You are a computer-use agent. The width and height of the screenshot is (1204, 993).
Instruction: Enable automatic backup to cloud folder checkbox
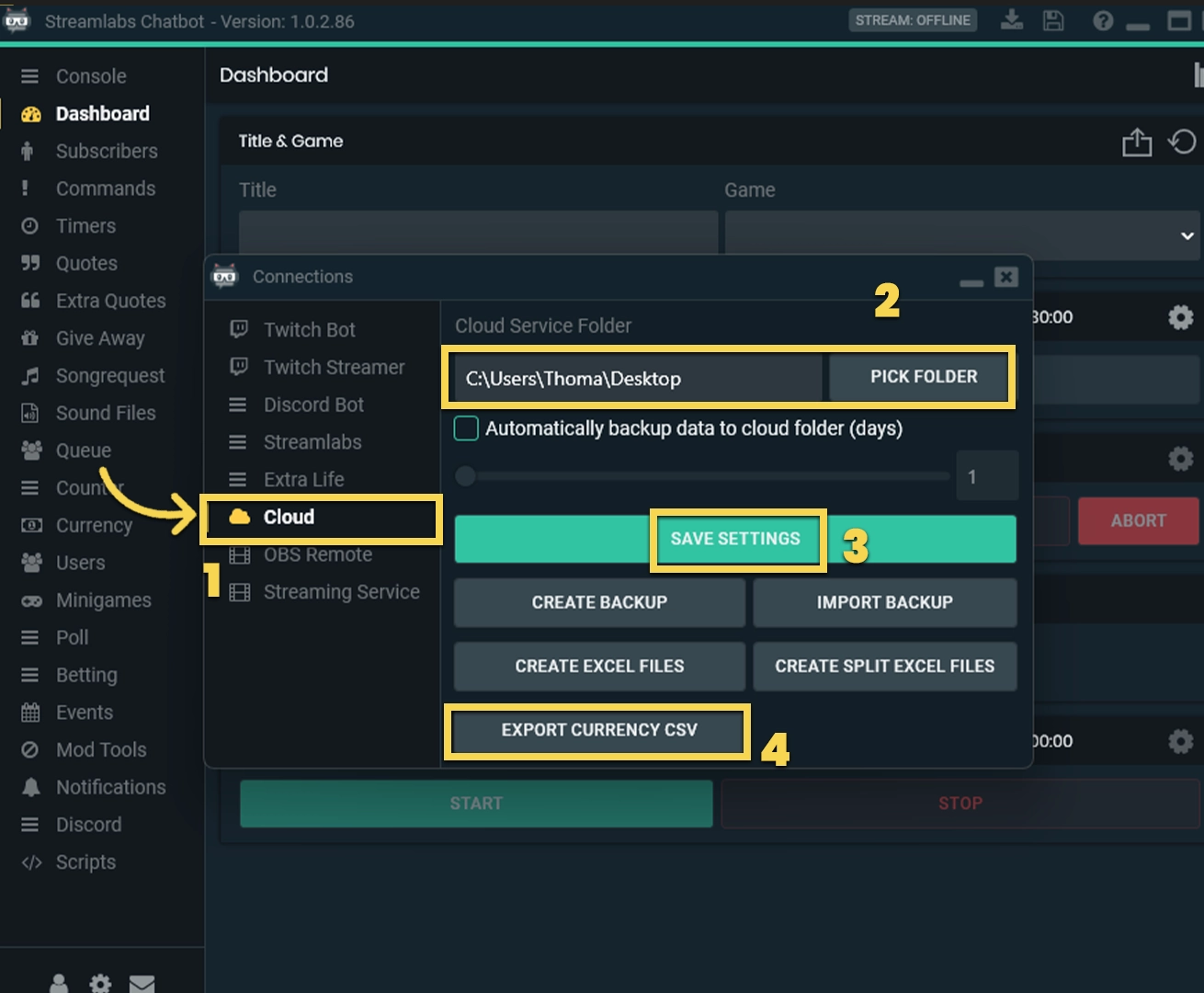tap(466, 428)
